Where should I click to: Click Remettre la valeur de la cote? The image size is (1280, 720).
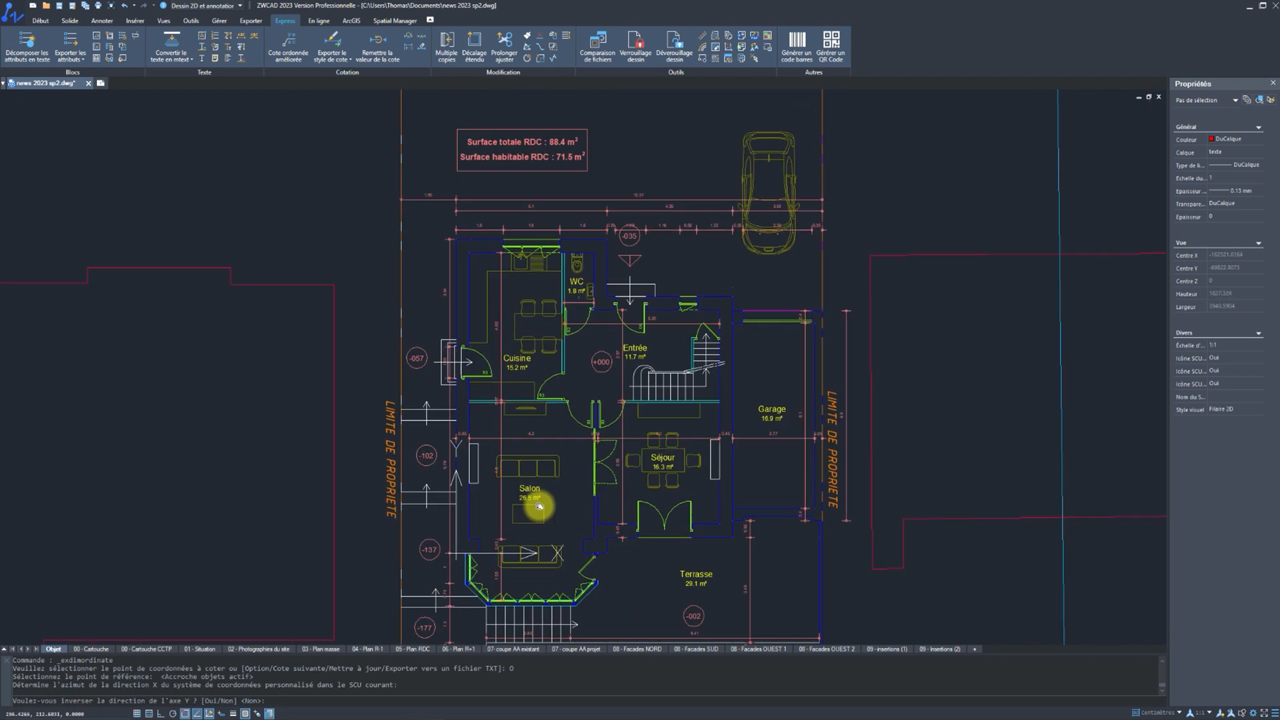click(378, 47)
